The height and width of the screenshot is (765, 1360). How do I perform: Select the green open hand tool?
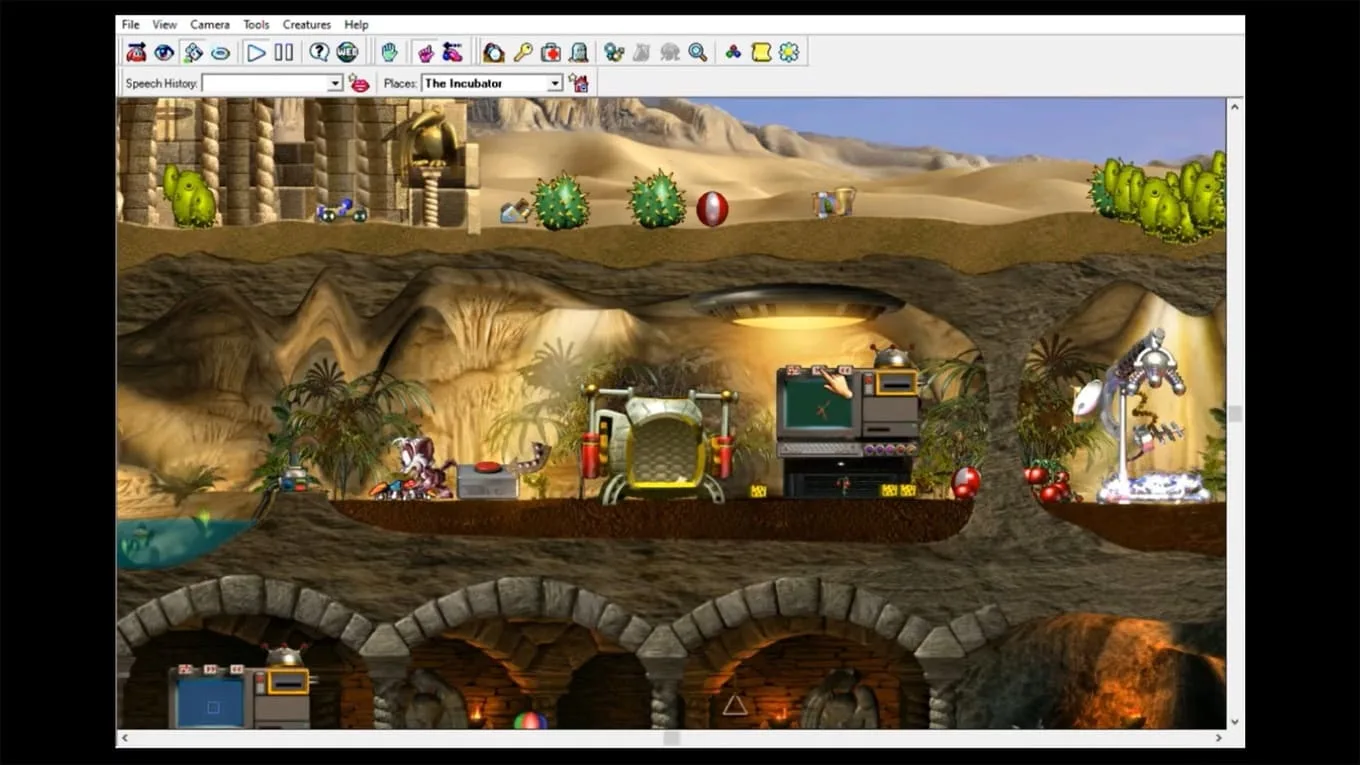[389, 52]
